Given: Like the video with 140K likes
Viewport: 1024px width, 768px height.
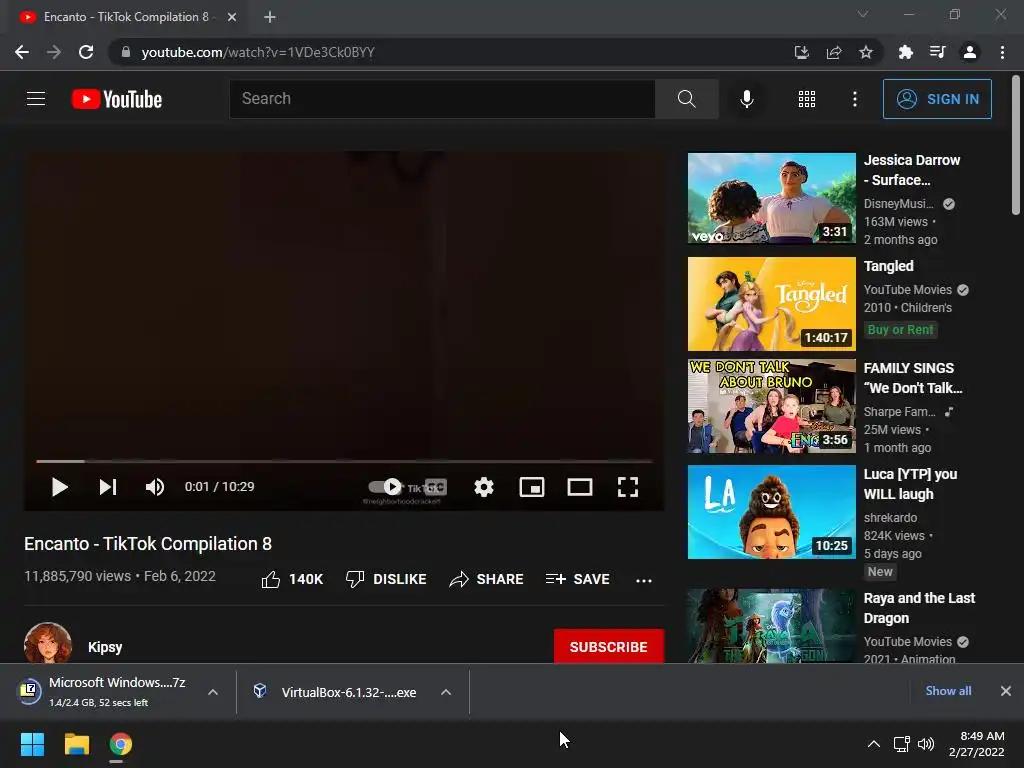Looking at the screenshot, I should coord(292,579).
